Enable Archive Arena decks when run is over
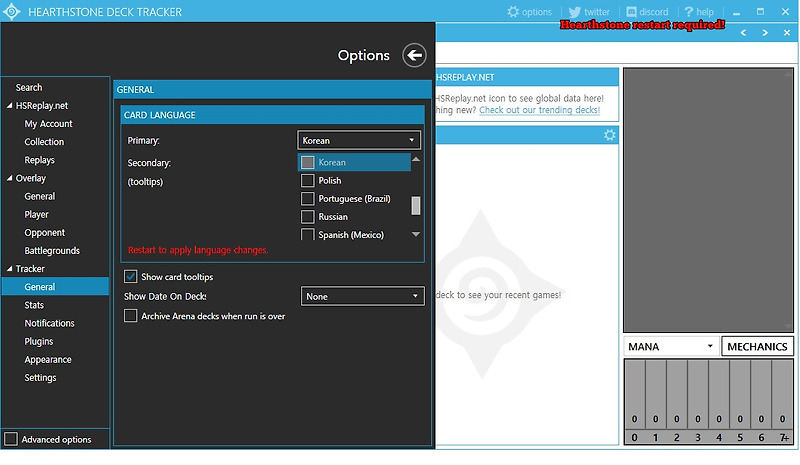The image size is (800, 465). click(131, 316)
